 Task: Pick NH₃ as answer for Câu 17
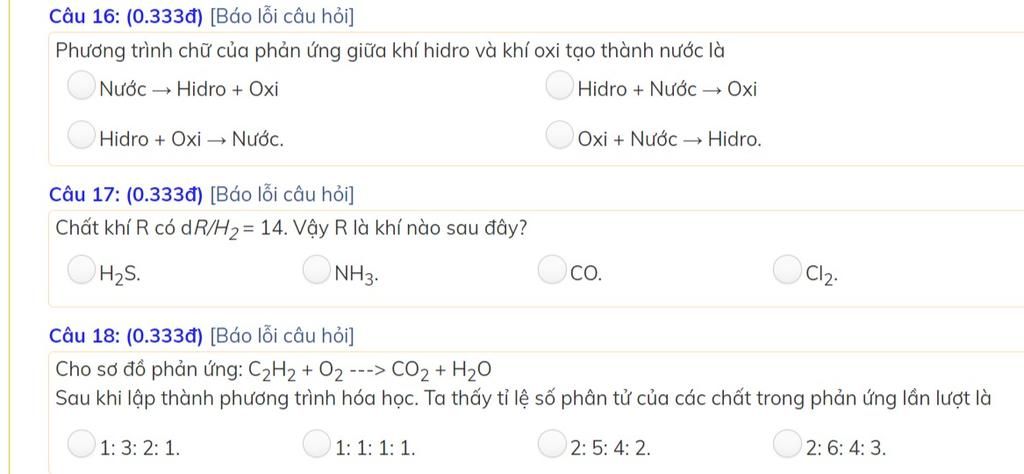click(x=316, y=271)
